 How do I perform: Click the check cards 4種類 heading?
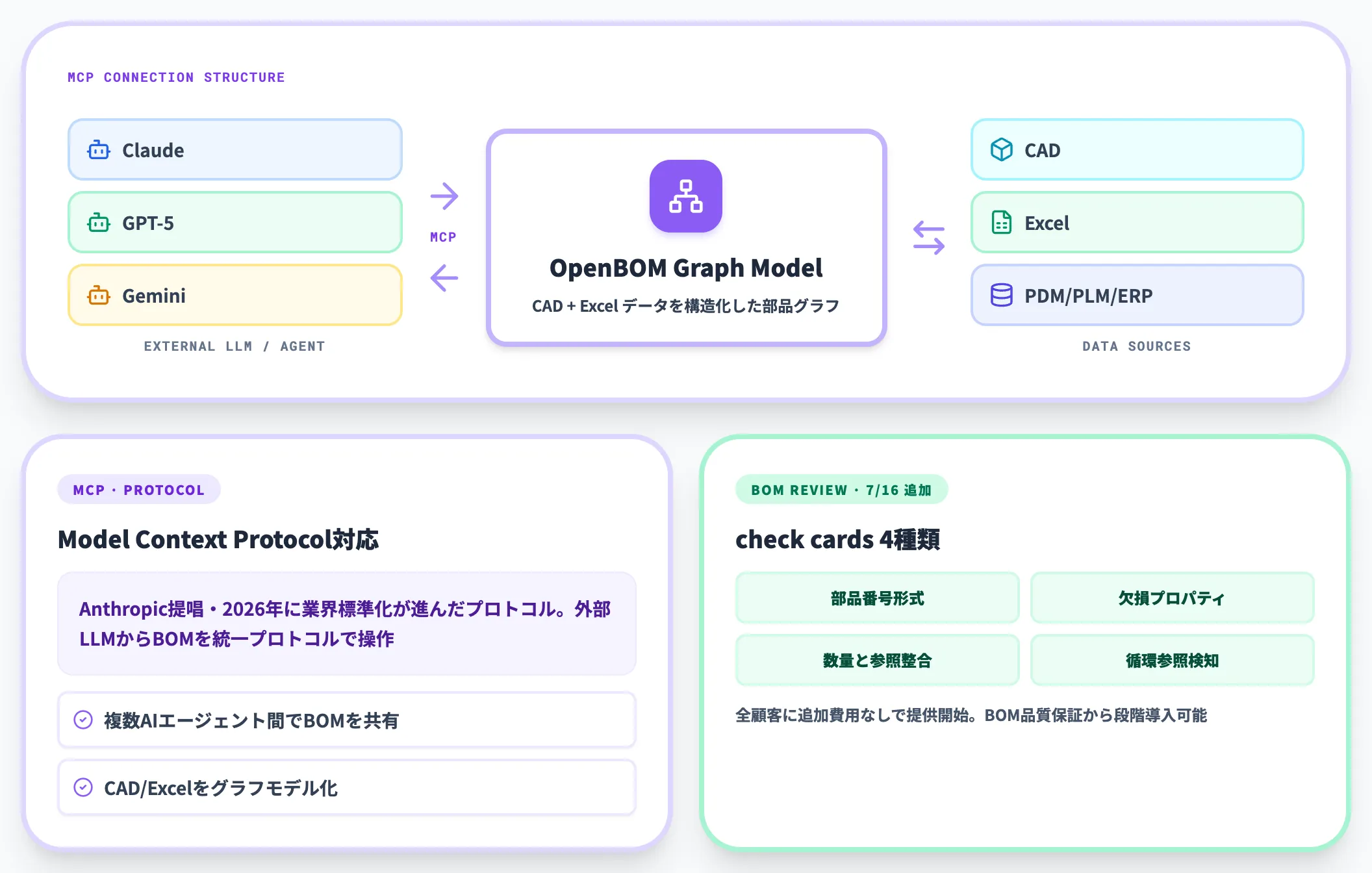click(838, 539)
